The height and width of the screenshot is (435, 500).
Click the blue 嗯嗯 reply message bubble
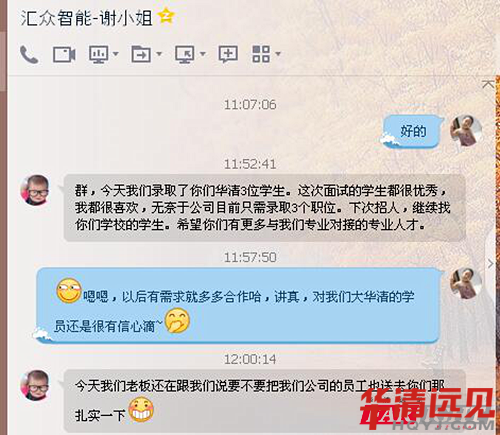coord(238,305)
